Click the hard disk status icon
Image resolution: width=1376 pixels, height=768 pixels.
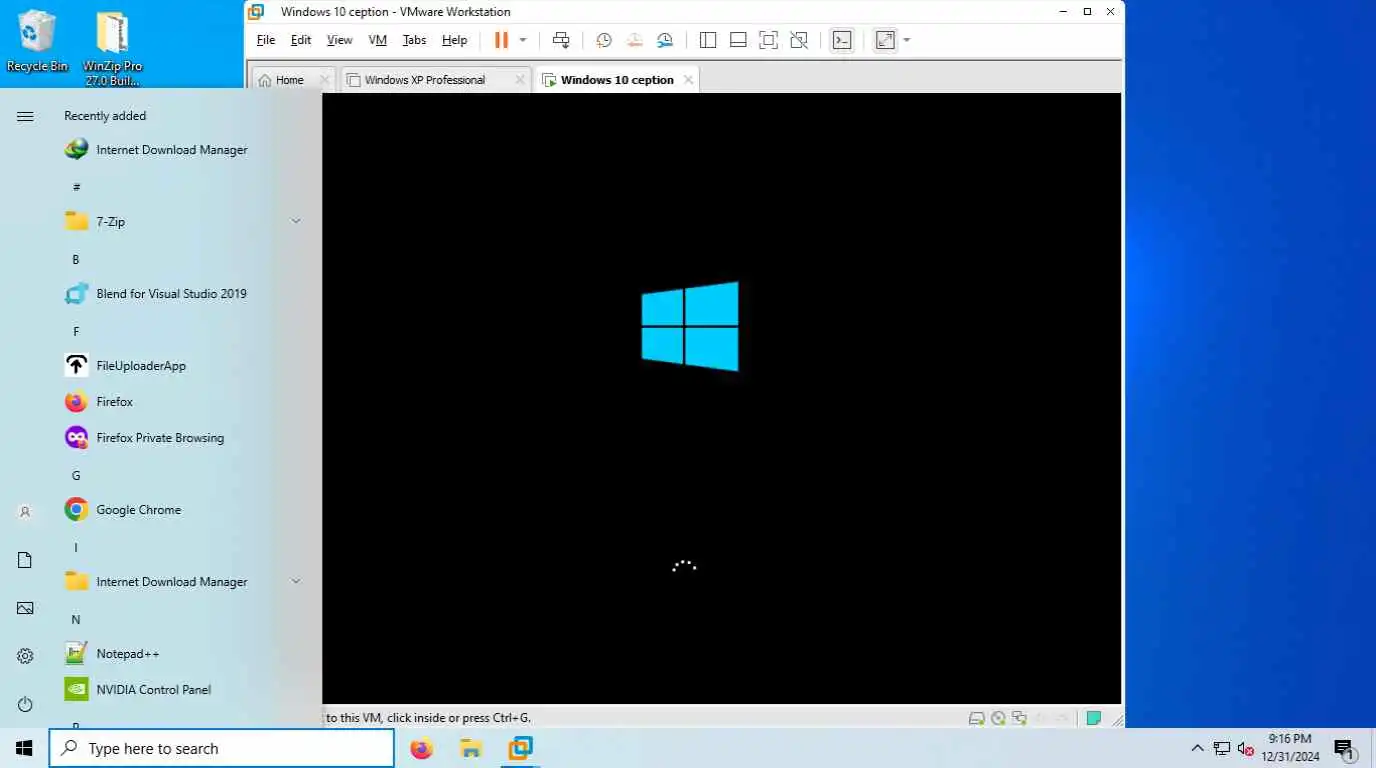click(x=977, y=718)
